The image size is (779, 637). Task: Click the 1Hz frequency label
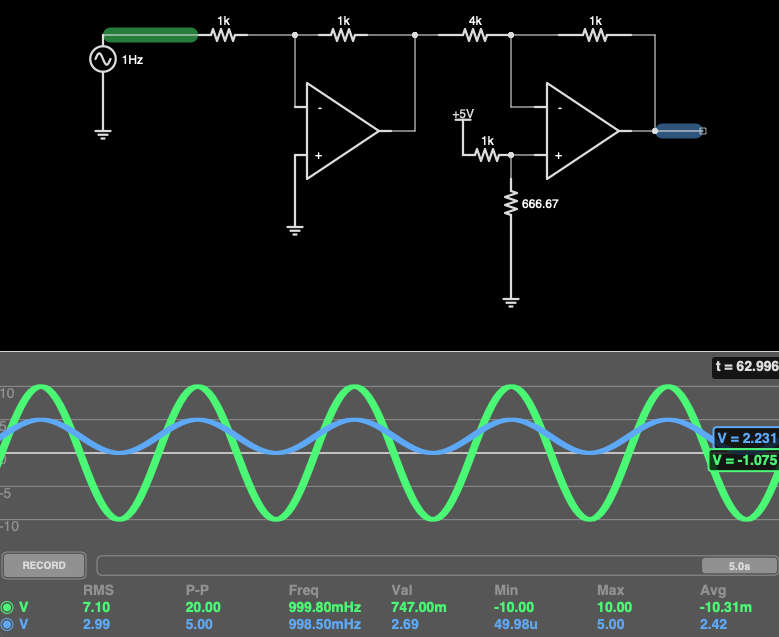133,60
